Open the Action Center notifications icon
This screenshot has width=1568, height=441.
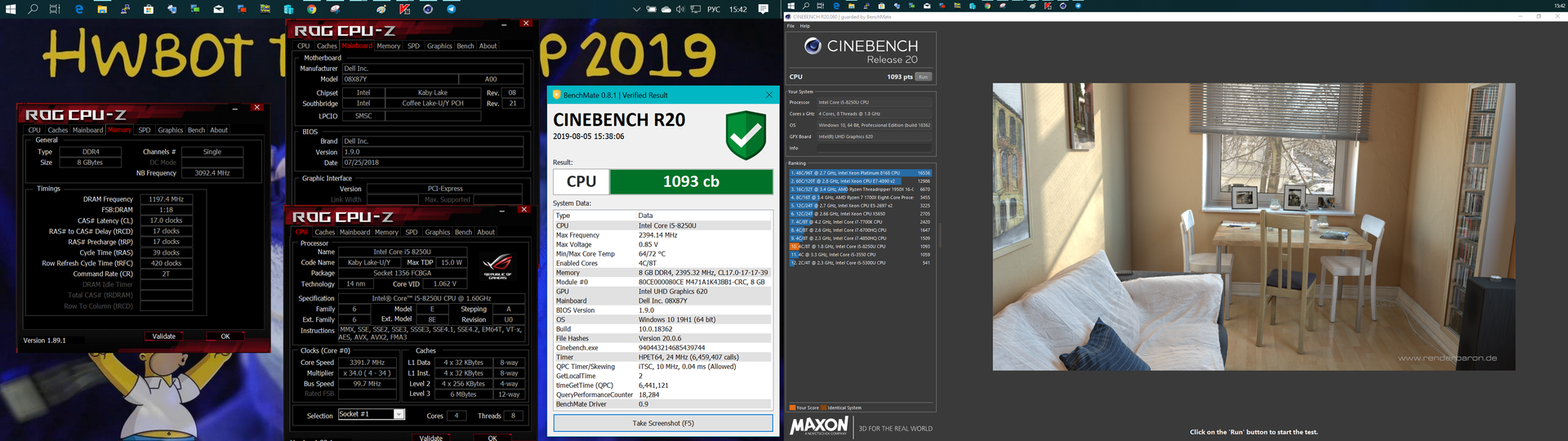[764, 10]
